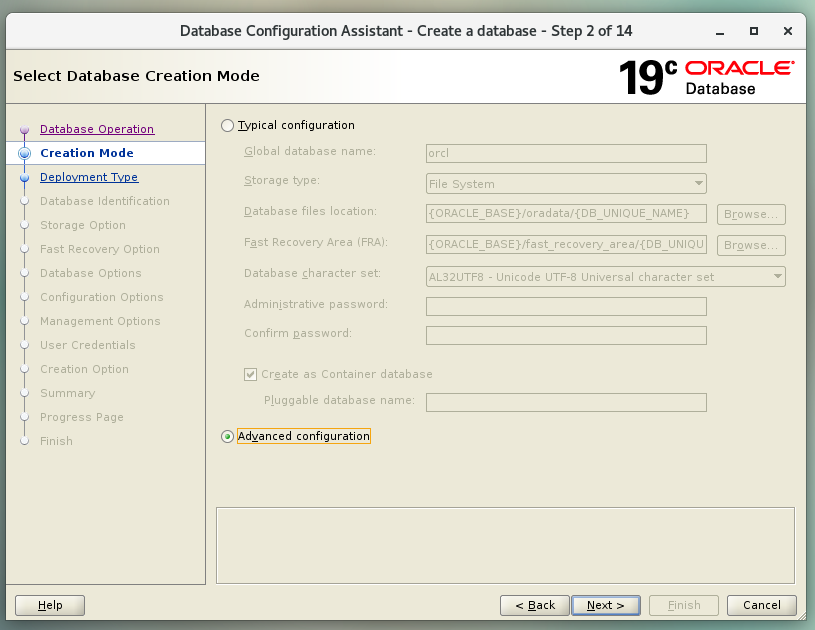Screen dimensions: 815x630
Task: Focus the Administrative password field
Action: [566, 306]
